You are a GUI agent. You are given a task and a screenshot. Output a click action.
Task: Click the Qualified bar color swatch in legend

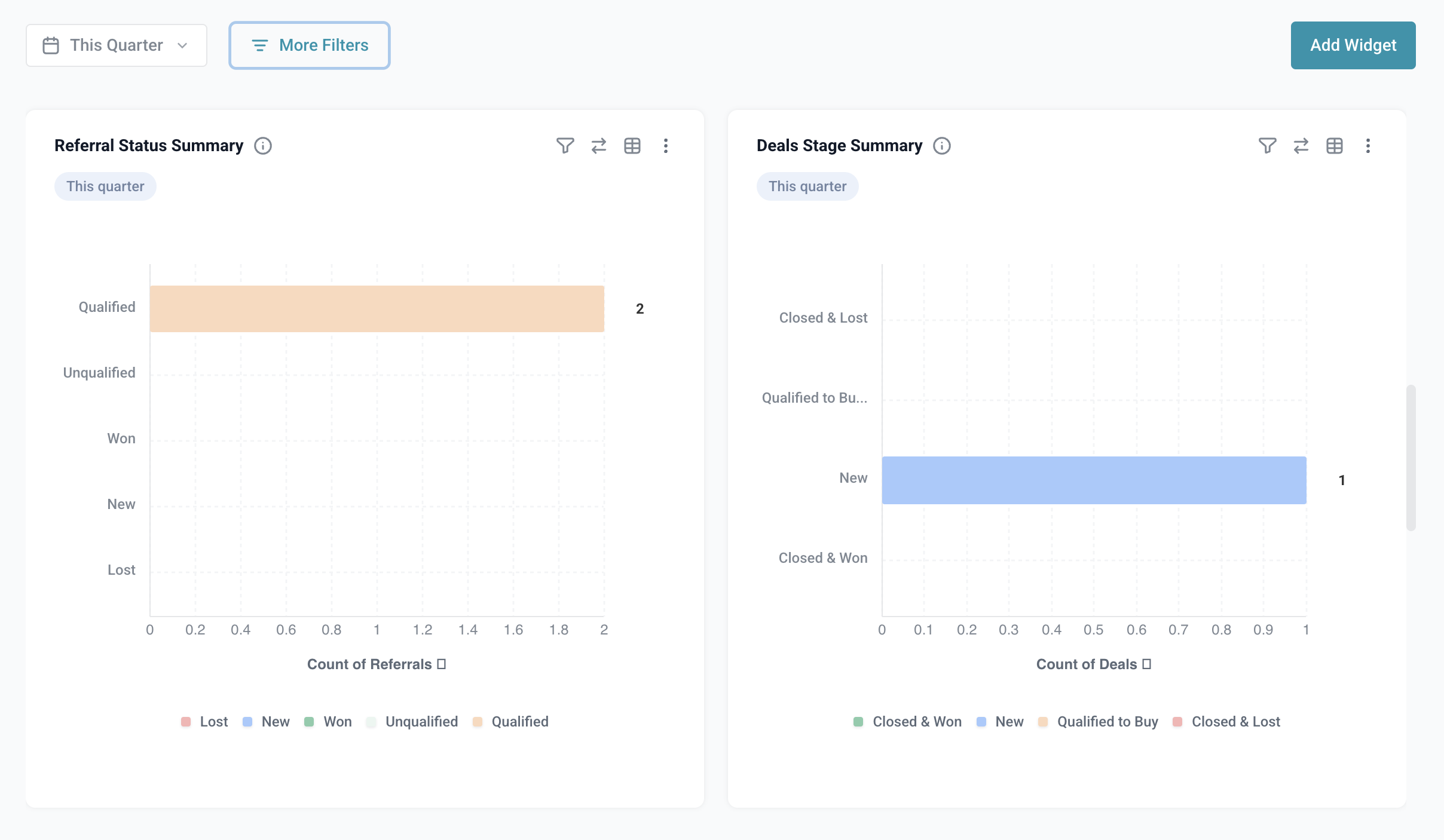click(478, 722)
